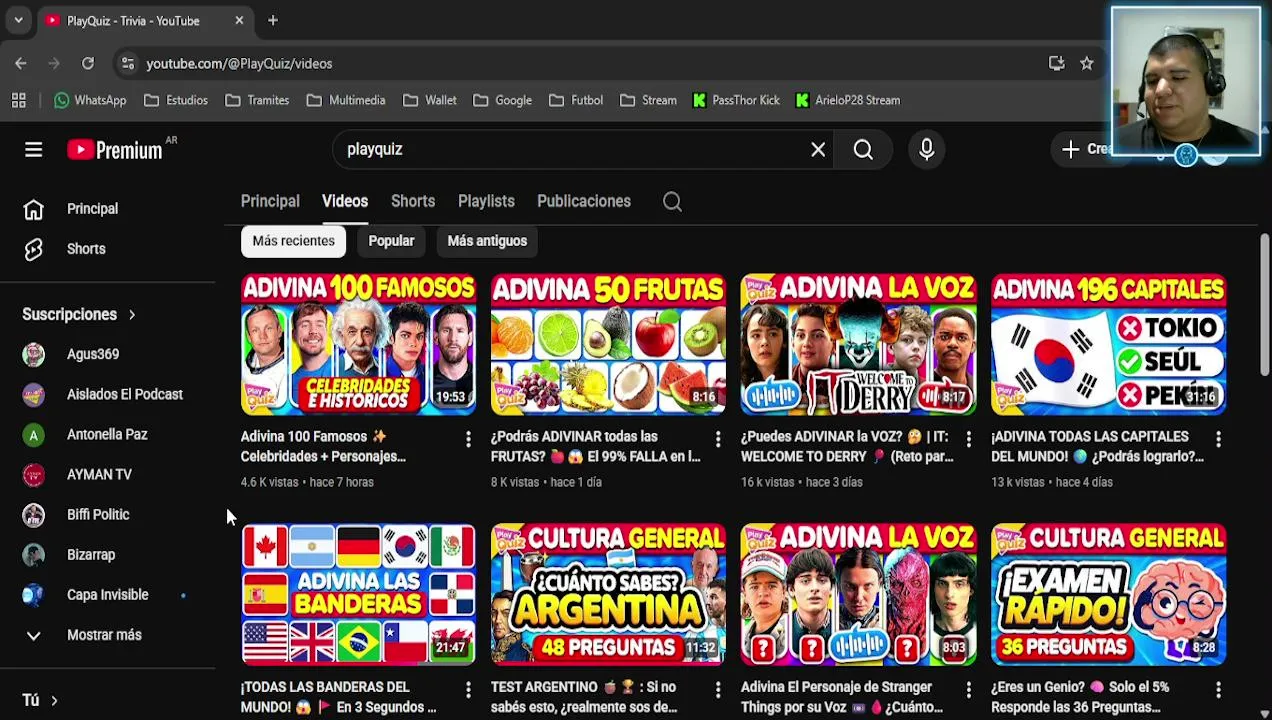1272x720 pixels.
Task: Open Principal home icon in sidebar
Action: (x=33, y=209)
